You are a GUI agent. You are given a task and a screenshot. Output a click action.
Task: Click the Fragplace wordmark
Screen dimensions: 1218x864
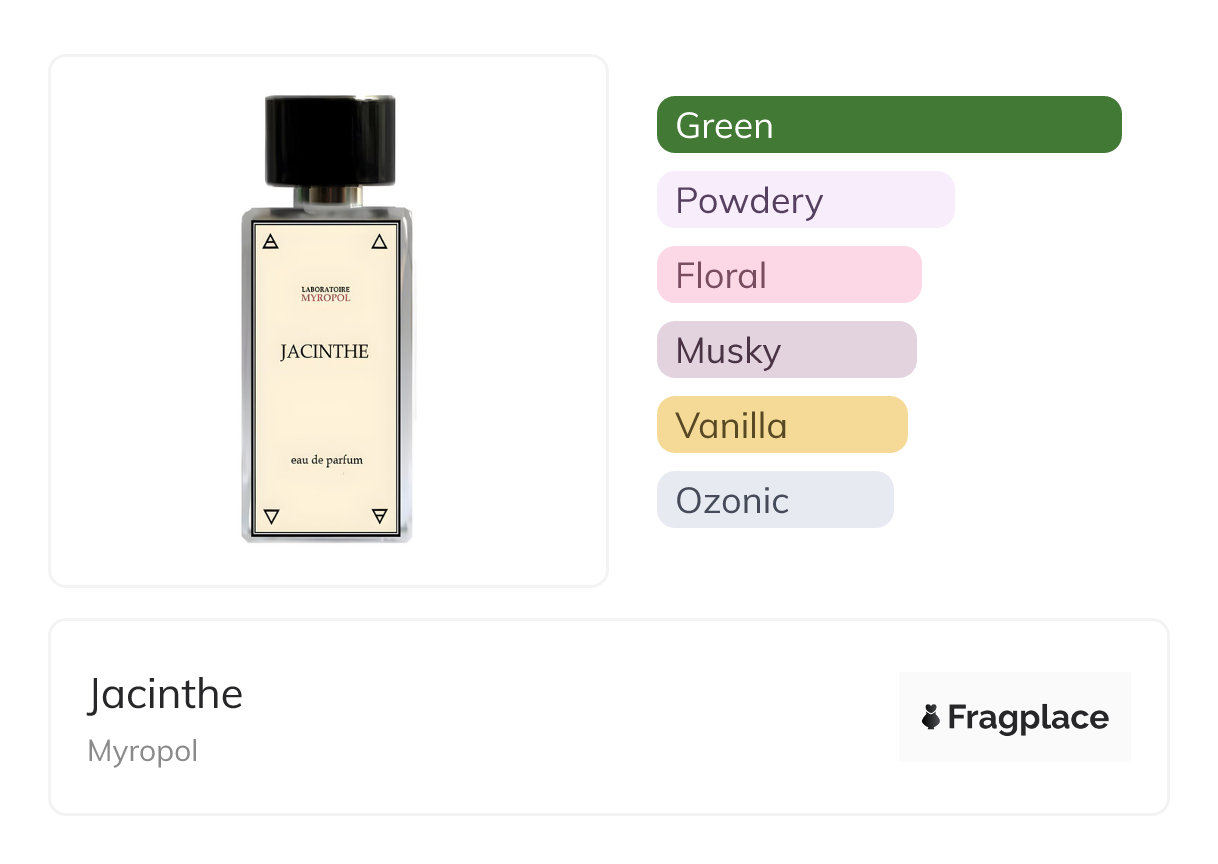(x=1028, y=717)
